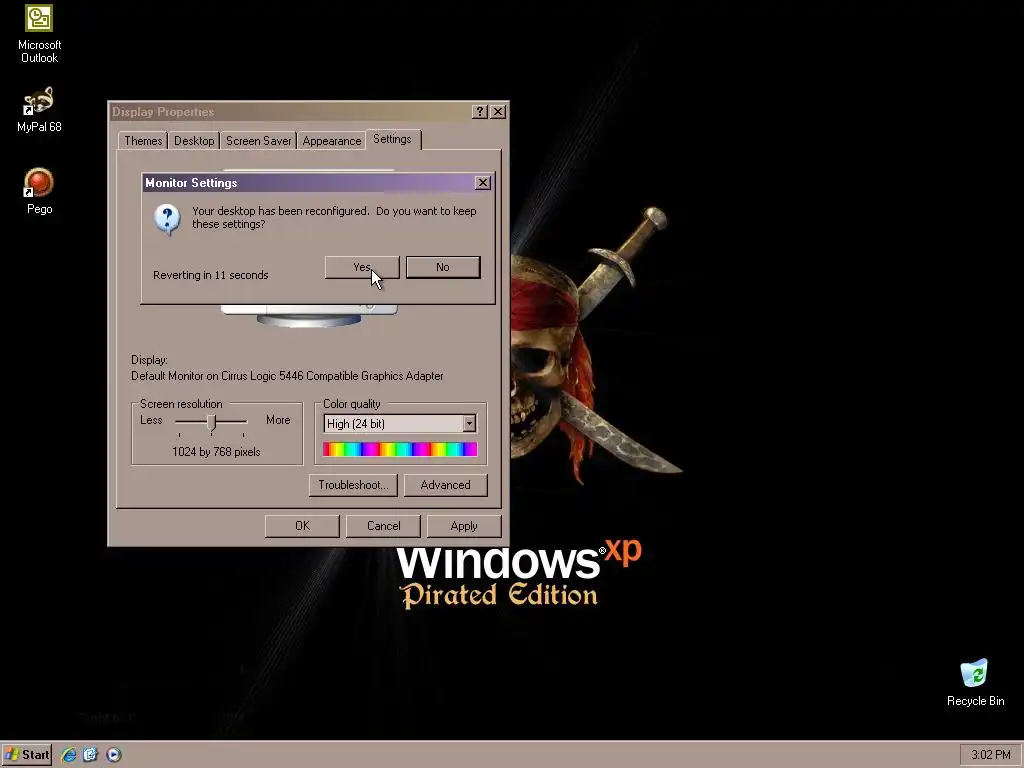The width and height of the screenshot is (1024, 768).
Task: Close the Monitor Settings dialog
Action: (x=483, y=183)
